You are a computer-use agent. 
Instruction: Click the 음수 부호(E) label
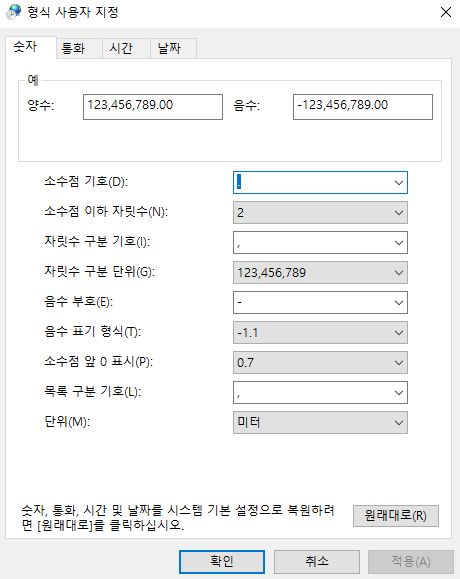79,302
